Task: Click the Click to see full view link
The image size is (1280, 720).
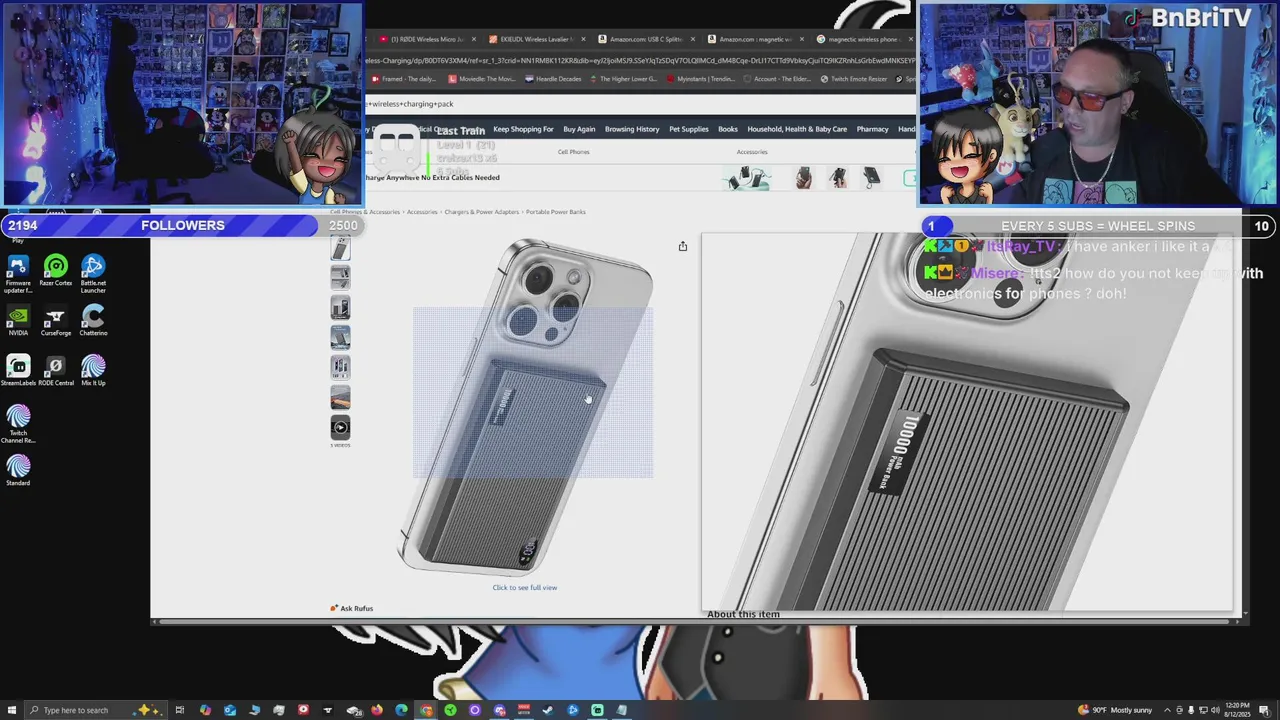Action: [524, 588]
